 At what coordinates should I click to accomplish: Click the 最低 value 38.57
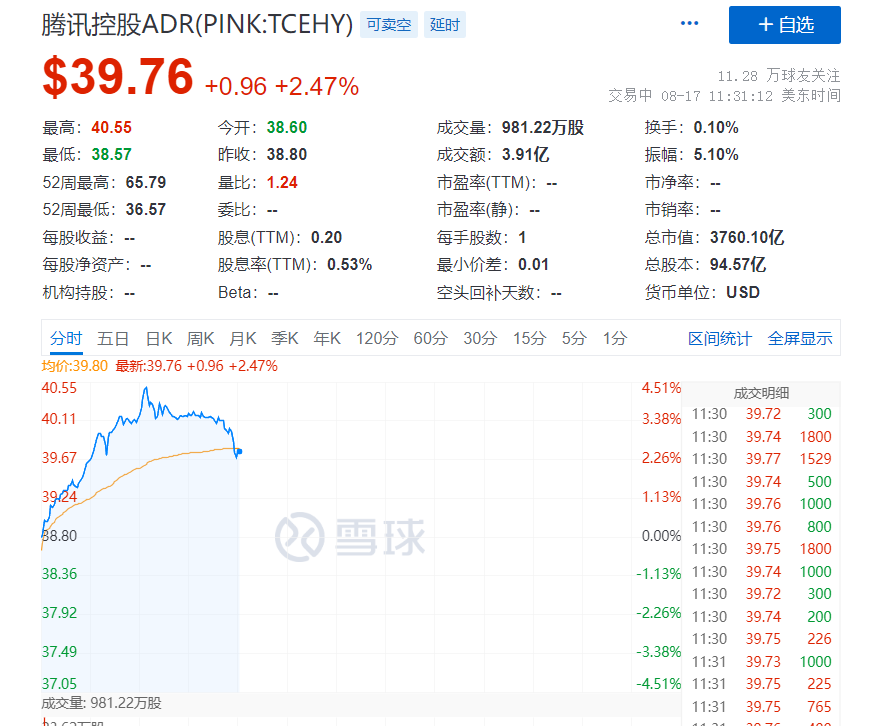111,154
